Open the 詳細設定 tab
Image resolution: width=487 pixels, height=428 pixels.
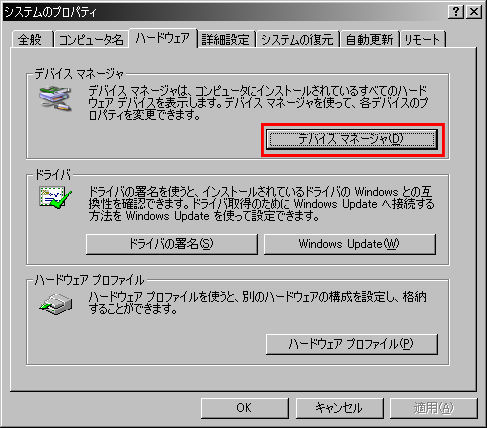pos(226,39)
